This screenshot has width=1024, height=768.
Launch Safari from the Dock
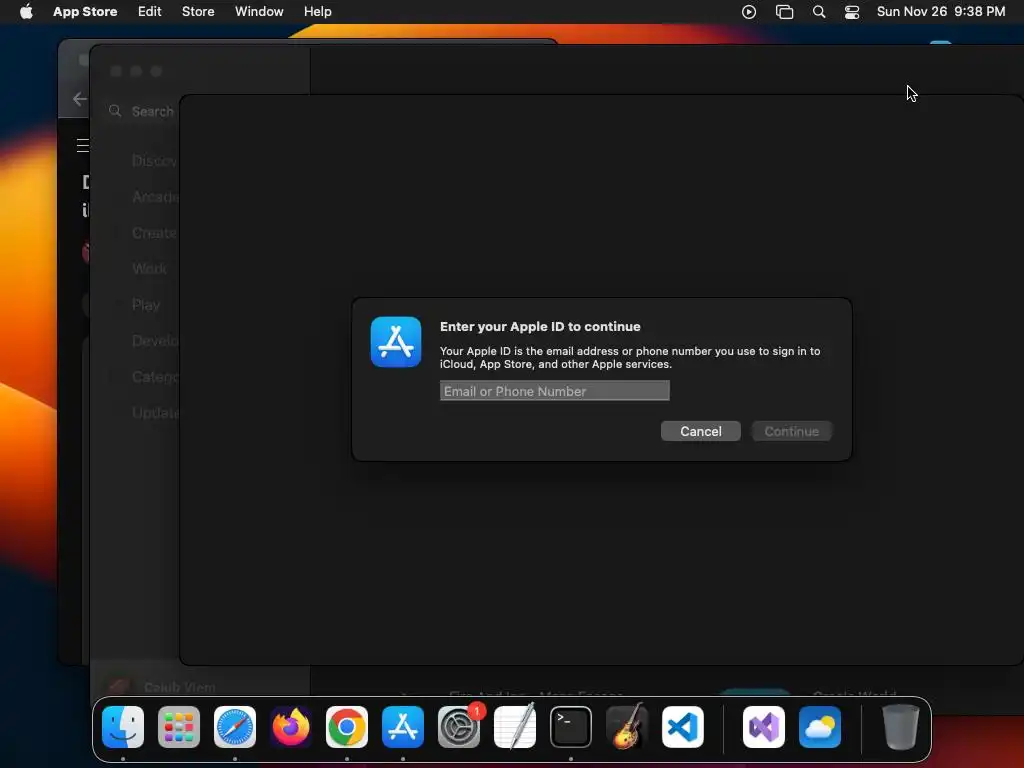coord(235,727)
